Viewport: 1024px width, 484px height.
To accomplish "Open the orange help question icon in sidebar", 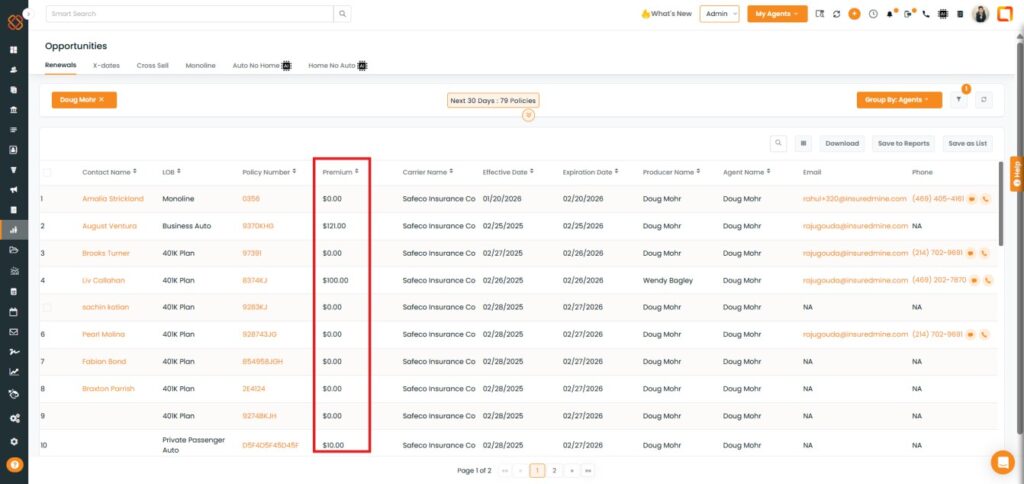I will point(14,464).
